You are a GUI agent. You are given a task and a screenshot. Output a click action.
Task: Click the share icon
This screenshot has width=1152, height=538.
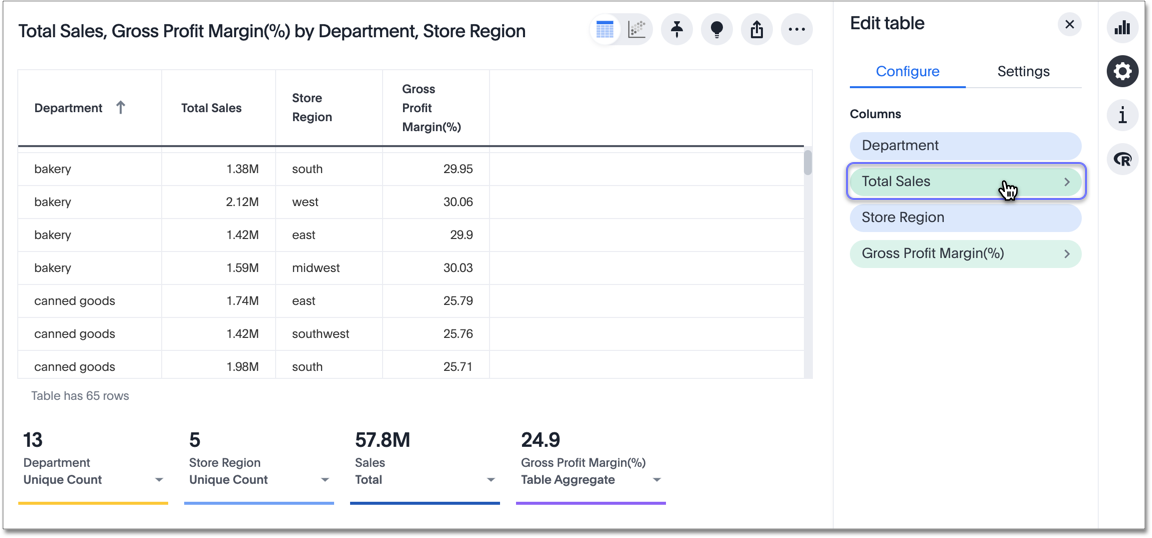pos(757,30)
